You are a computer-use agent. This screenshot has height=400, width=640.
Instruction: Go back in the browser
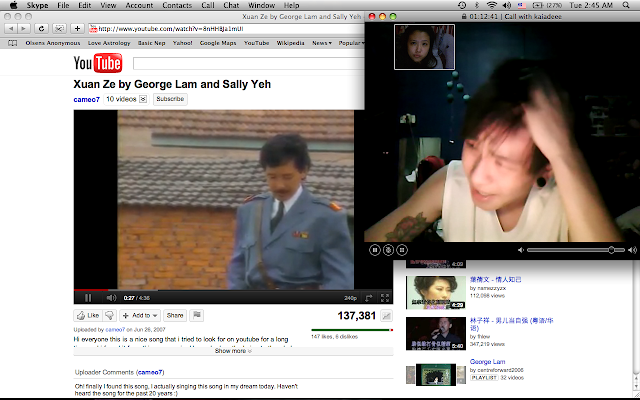(11, 29)
